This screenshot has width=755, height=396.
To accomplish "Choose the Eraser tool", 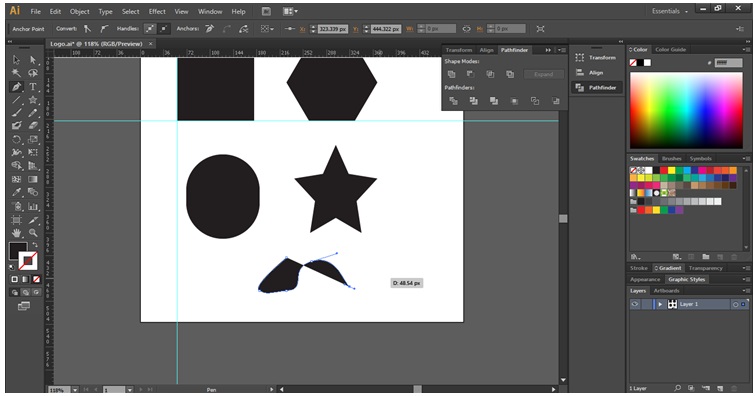I will 33,126.
